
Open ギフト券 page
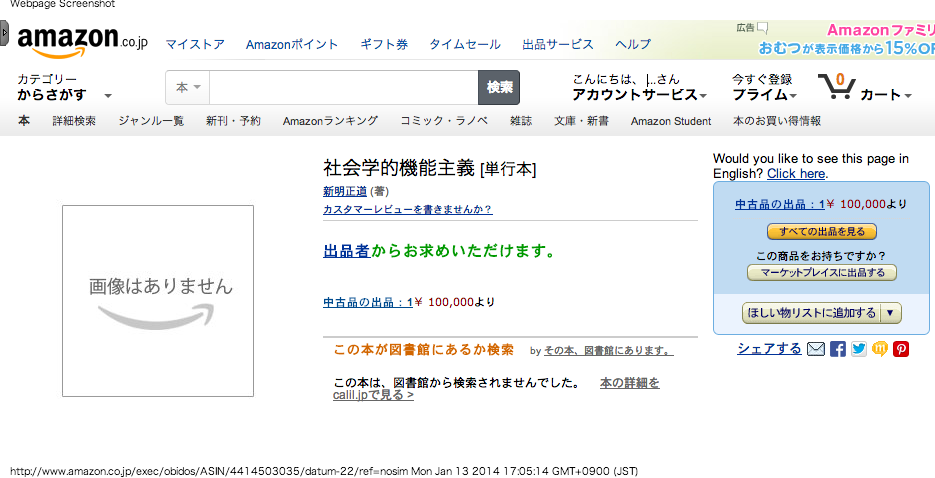[x=384, y=44]
